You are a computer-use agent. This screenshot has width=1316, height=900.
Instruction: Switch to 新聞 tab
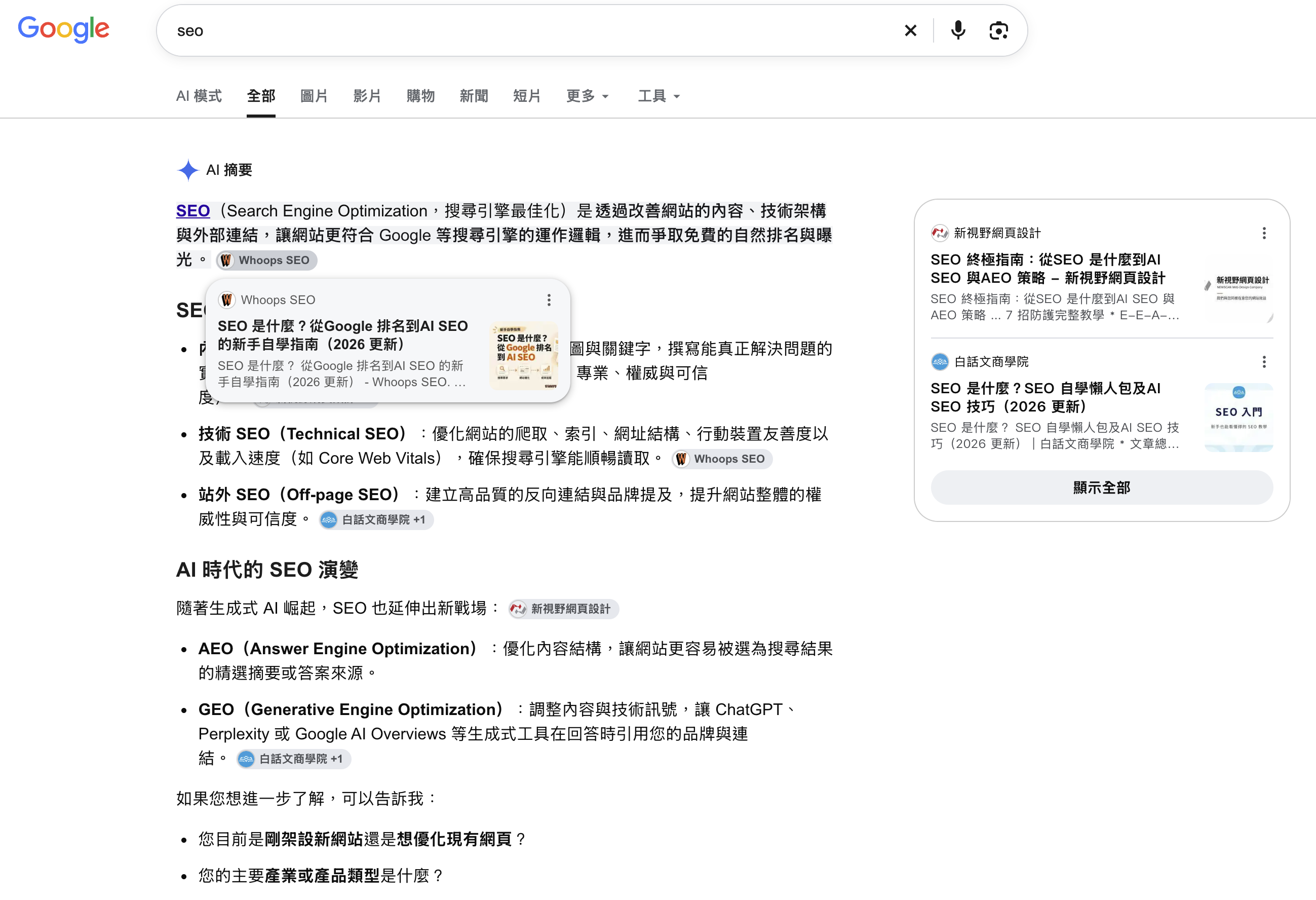pyautogui.click(x=474, y=96)
